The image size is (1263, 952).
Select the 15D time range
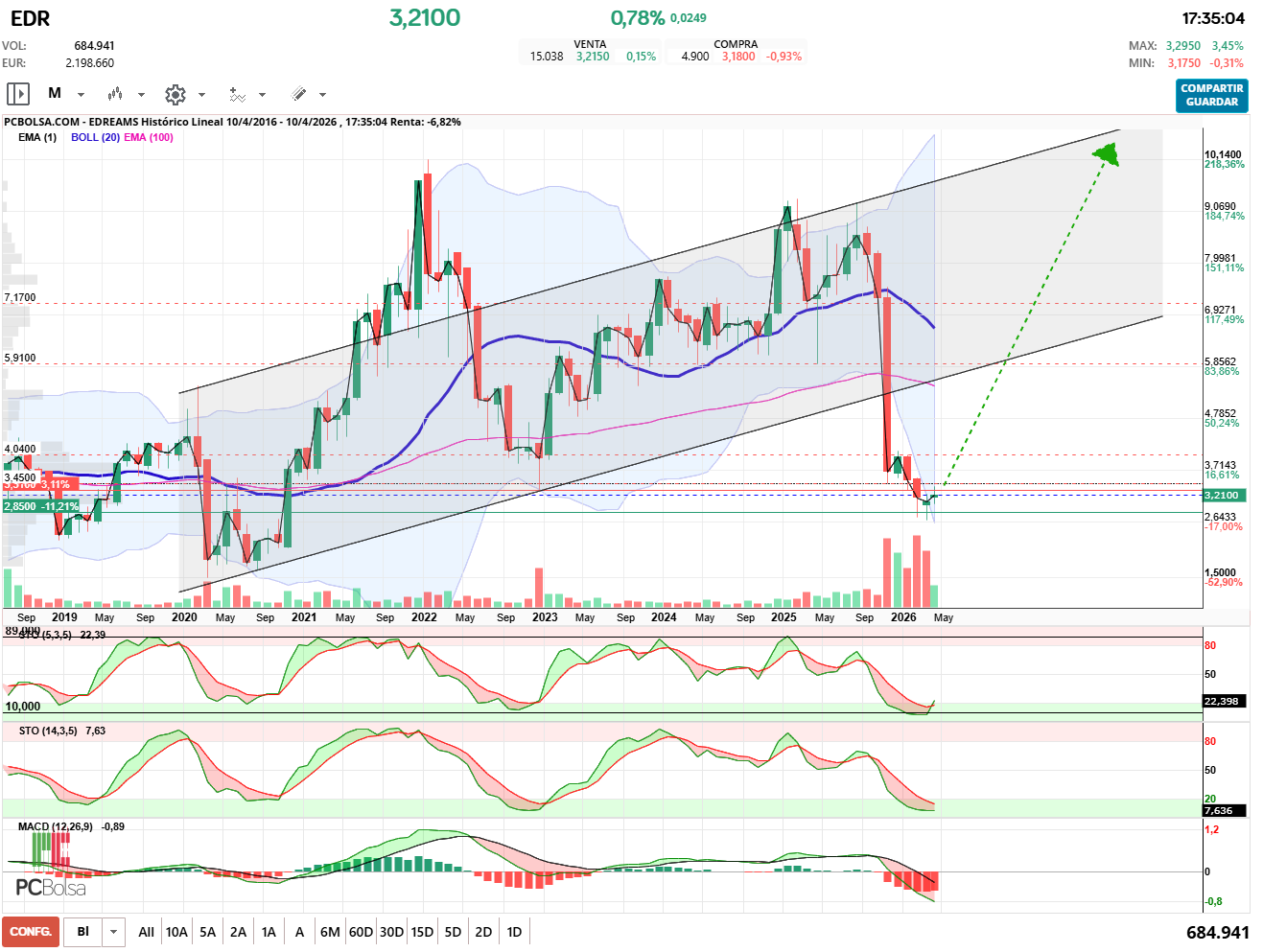pyautogui.click(x=422, y=932)
